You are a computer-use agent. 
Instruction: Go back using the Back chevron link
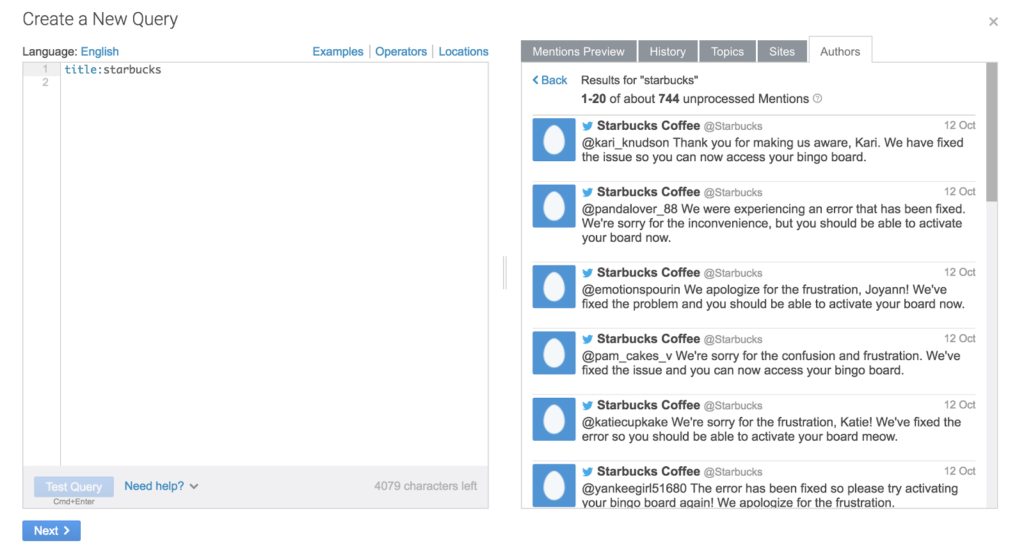coord(550,80)
